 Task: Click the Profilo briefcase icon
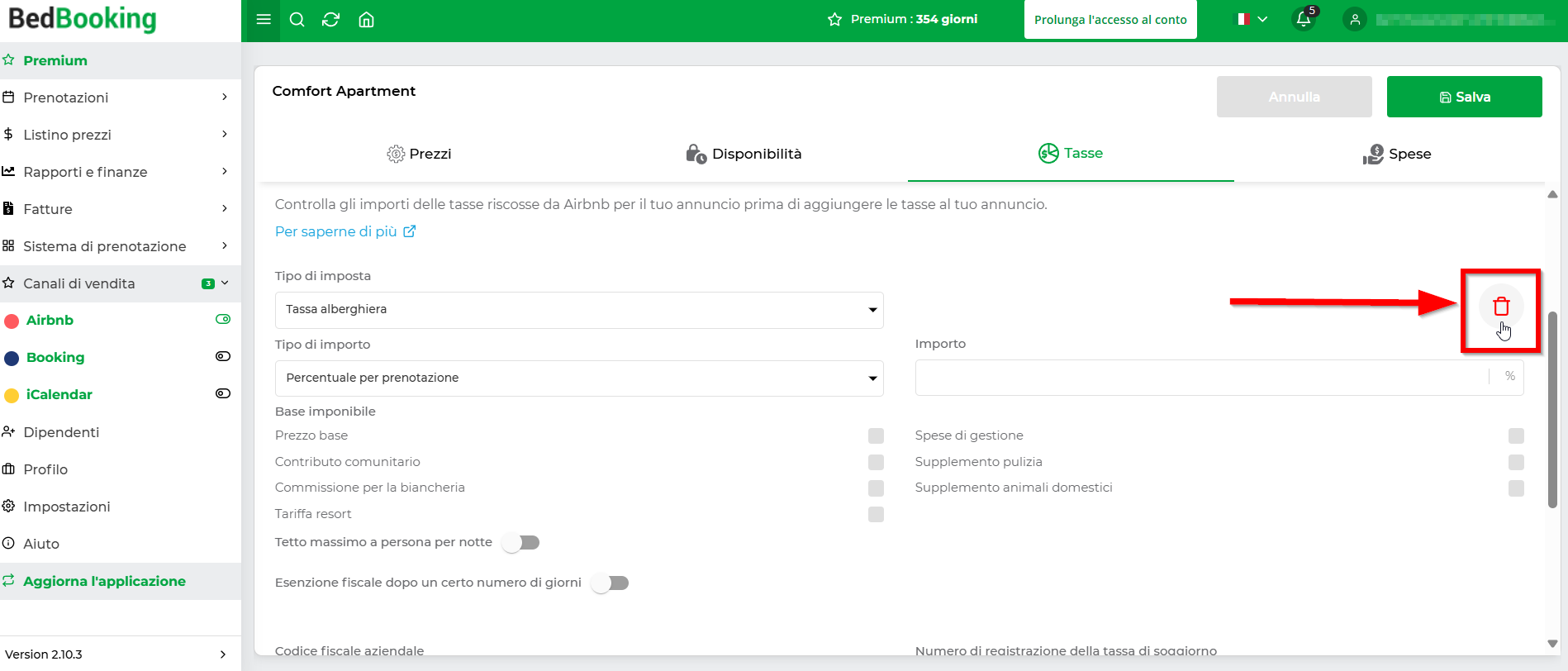coord(8,469)
